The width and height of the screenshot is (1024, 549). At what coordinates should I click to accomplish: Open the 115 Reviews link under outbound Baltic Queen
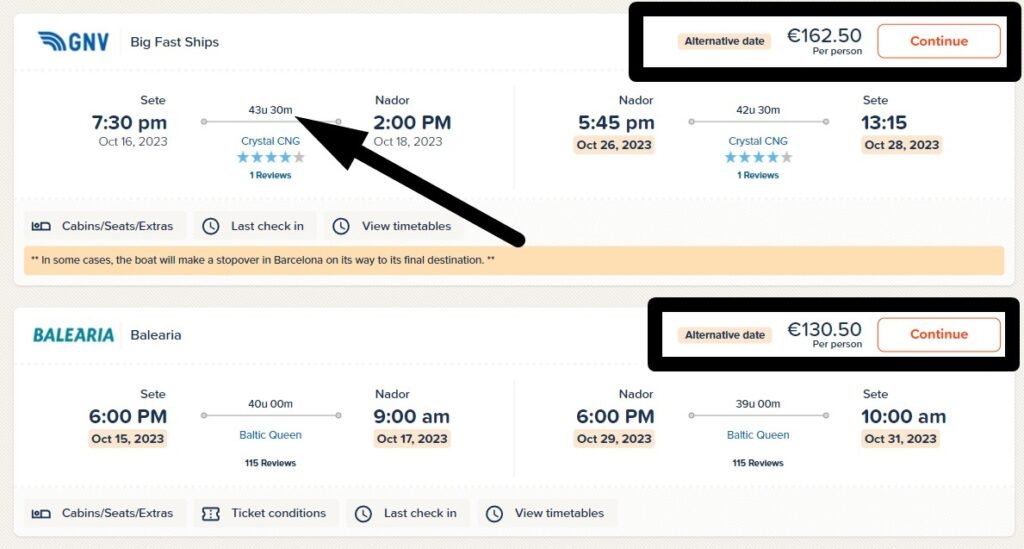coord(270,463)
